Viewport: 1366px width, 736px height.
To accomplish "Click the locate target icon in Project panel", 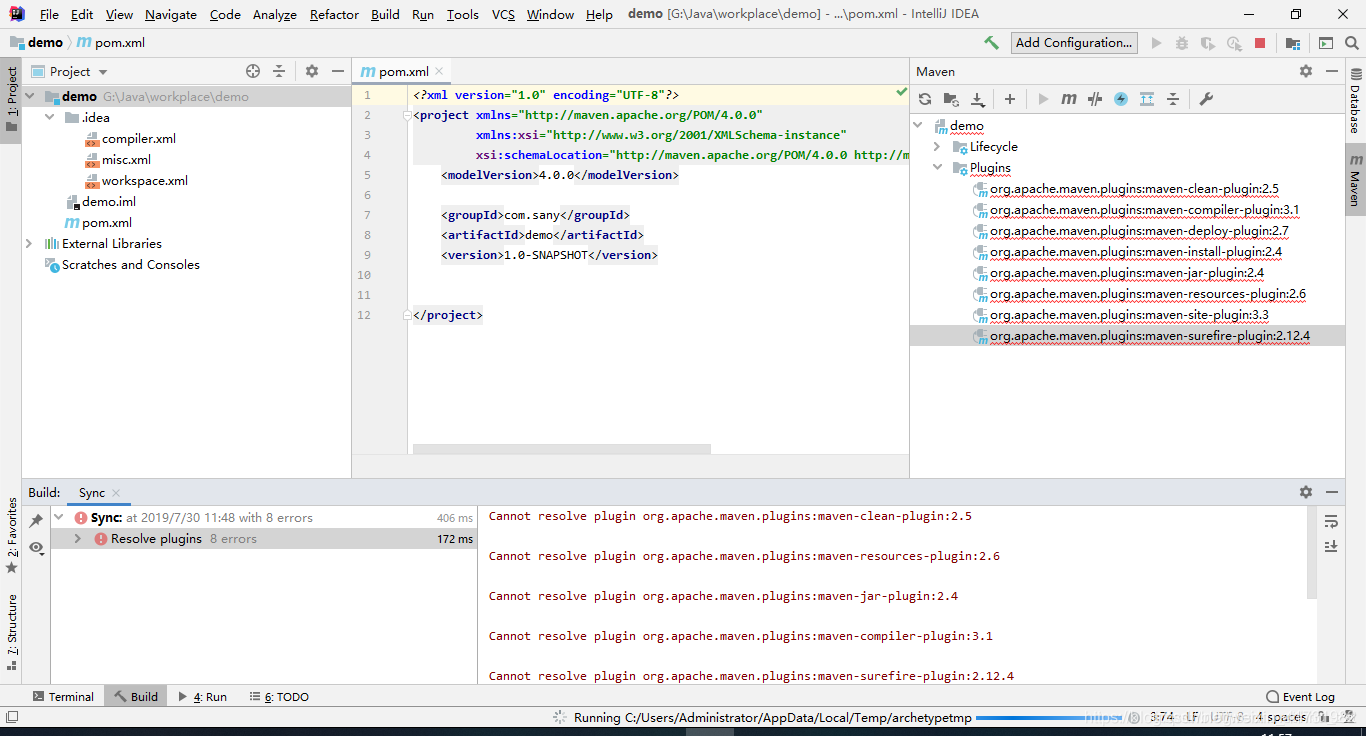I will (253, 71).
